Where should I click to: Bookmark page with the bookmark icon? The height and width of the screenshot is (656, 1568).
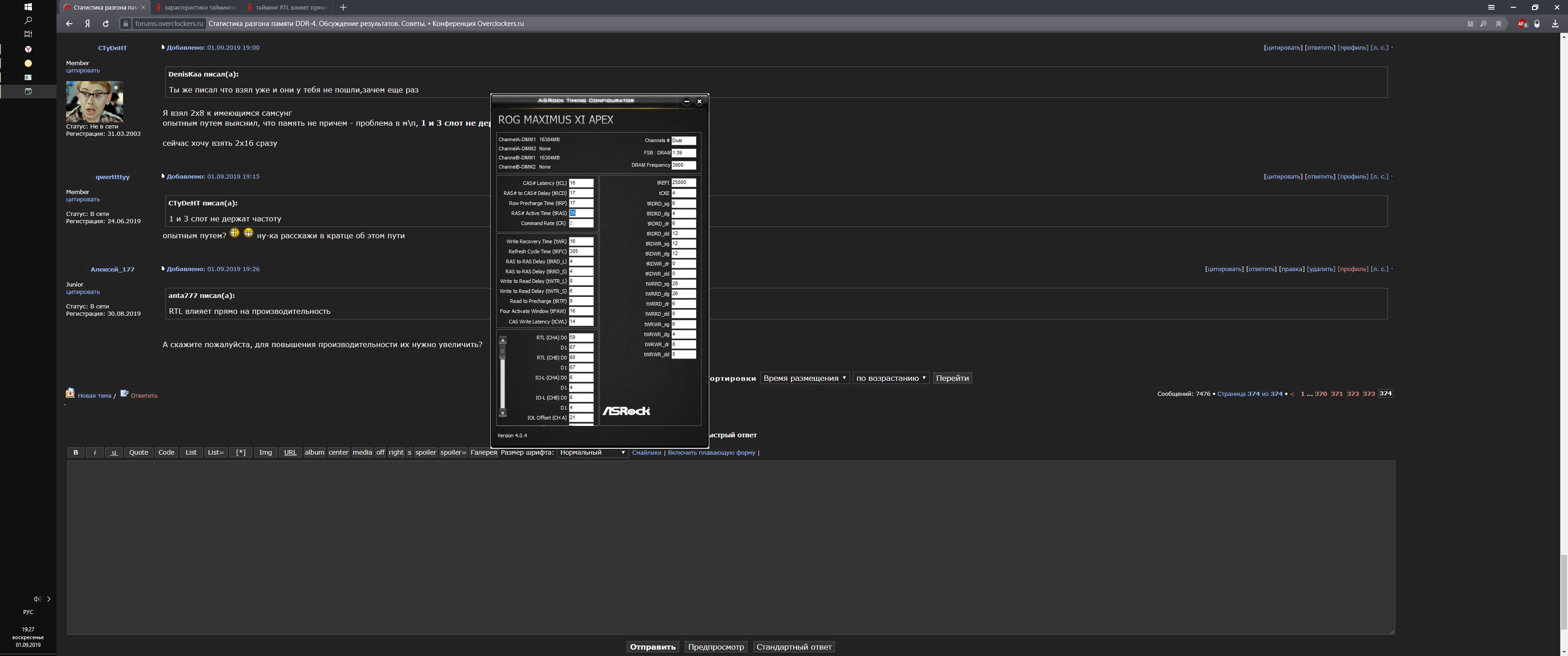coord(1499,24)
